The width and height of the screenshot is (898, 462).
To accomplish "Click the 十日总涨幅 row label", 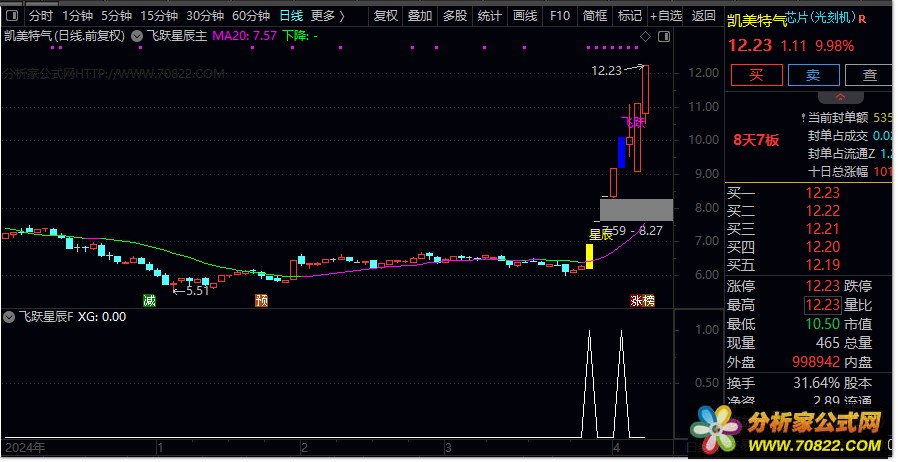I will (x=838, y=171).
